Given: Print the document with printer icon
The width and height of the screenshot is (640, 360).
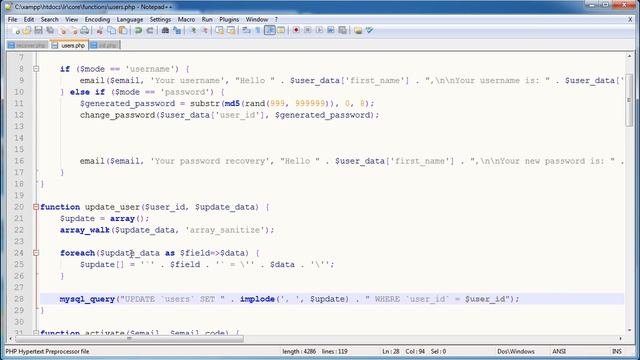Looking at the screenshot, I should pos(84,31).
